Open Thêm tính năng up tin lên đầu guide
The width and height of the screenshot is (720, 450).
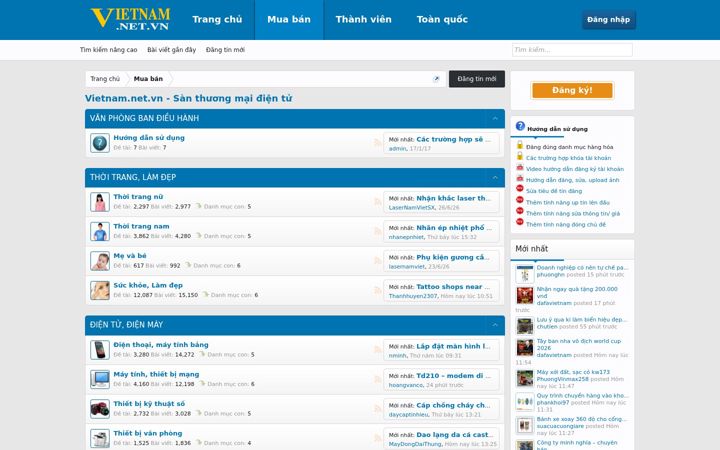point(568,202)
